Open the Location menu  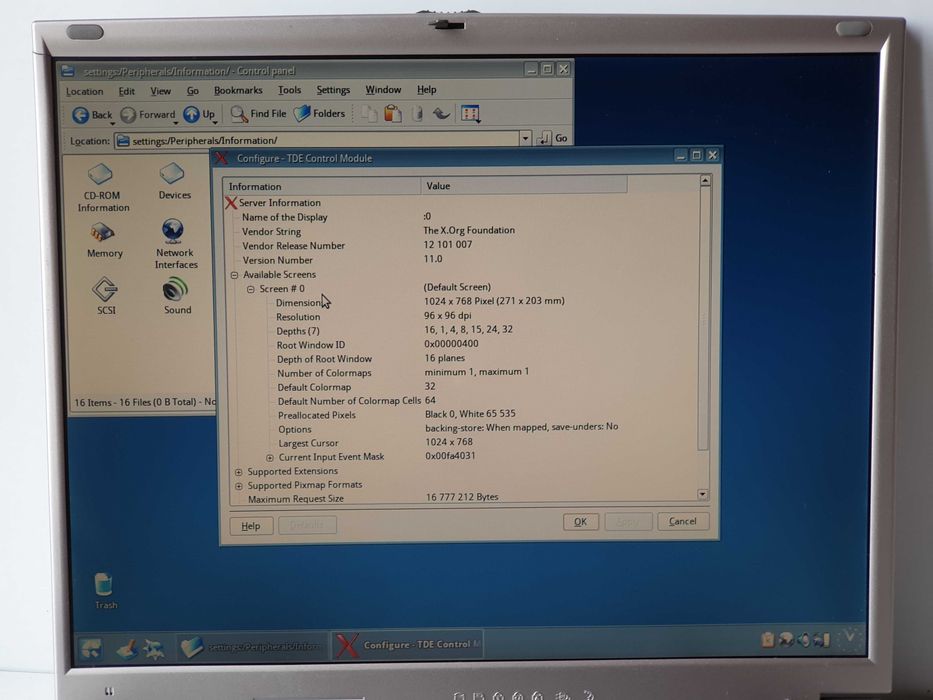pyautogui.click(x=84, y=92)
